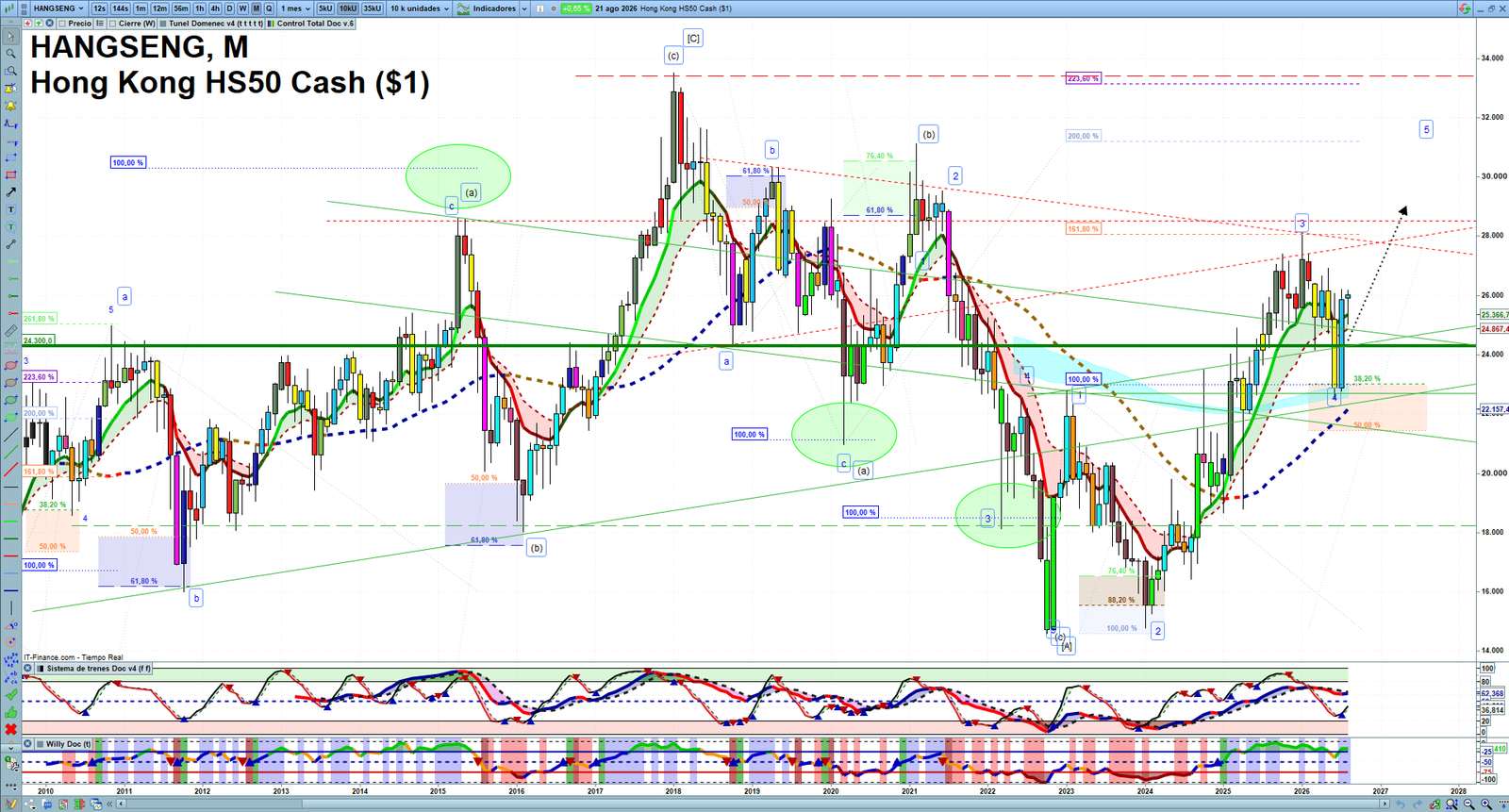Click the double left chevron in bottom bar

[x=109, y=804]
